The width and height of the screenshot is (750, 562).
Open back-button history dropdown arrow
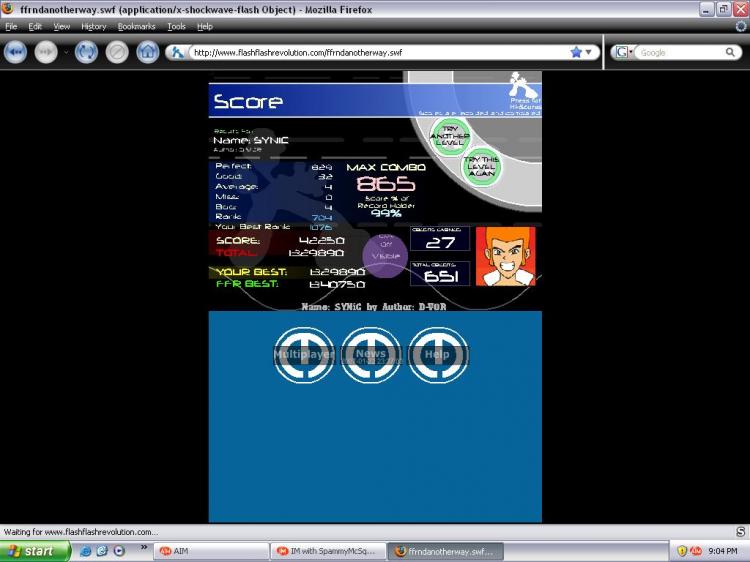tap(66, 52)
